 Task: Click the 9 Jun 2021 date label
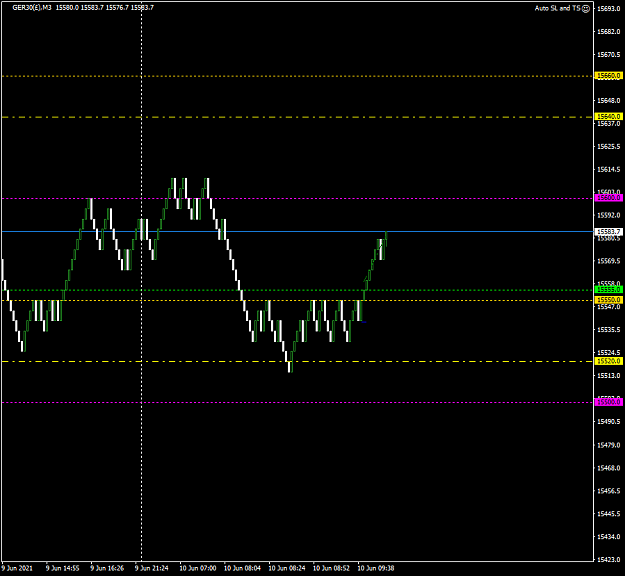pos(17,568)
